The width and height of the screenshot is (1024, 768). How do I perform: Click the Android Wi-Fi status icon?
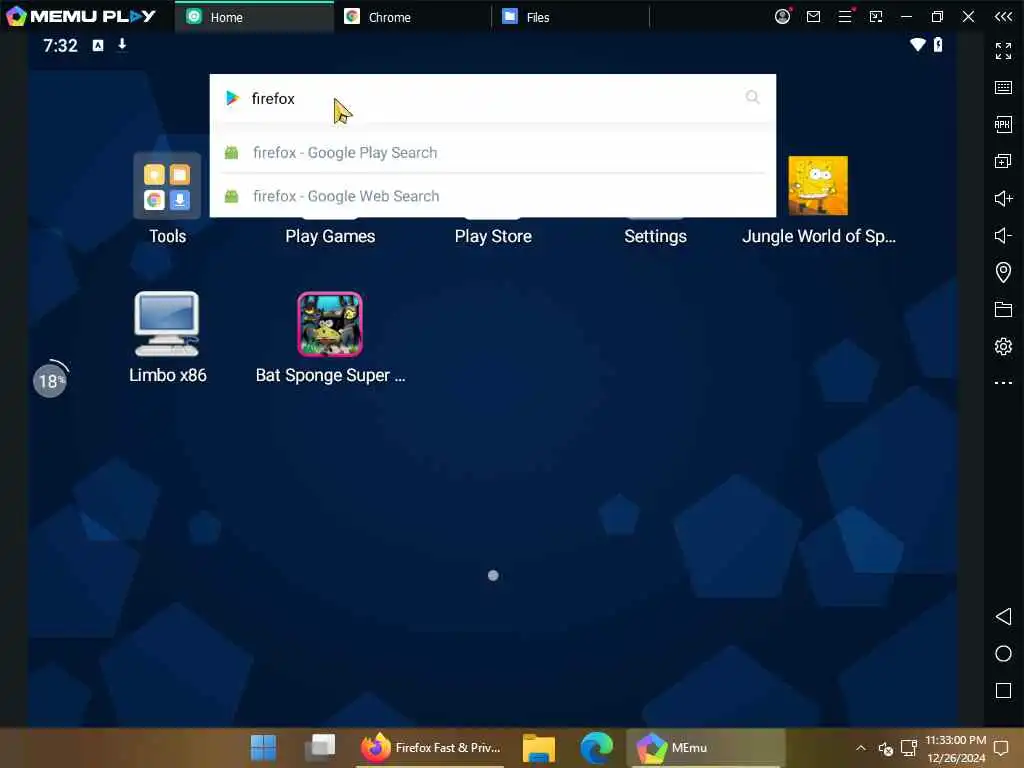coord(918,44)
